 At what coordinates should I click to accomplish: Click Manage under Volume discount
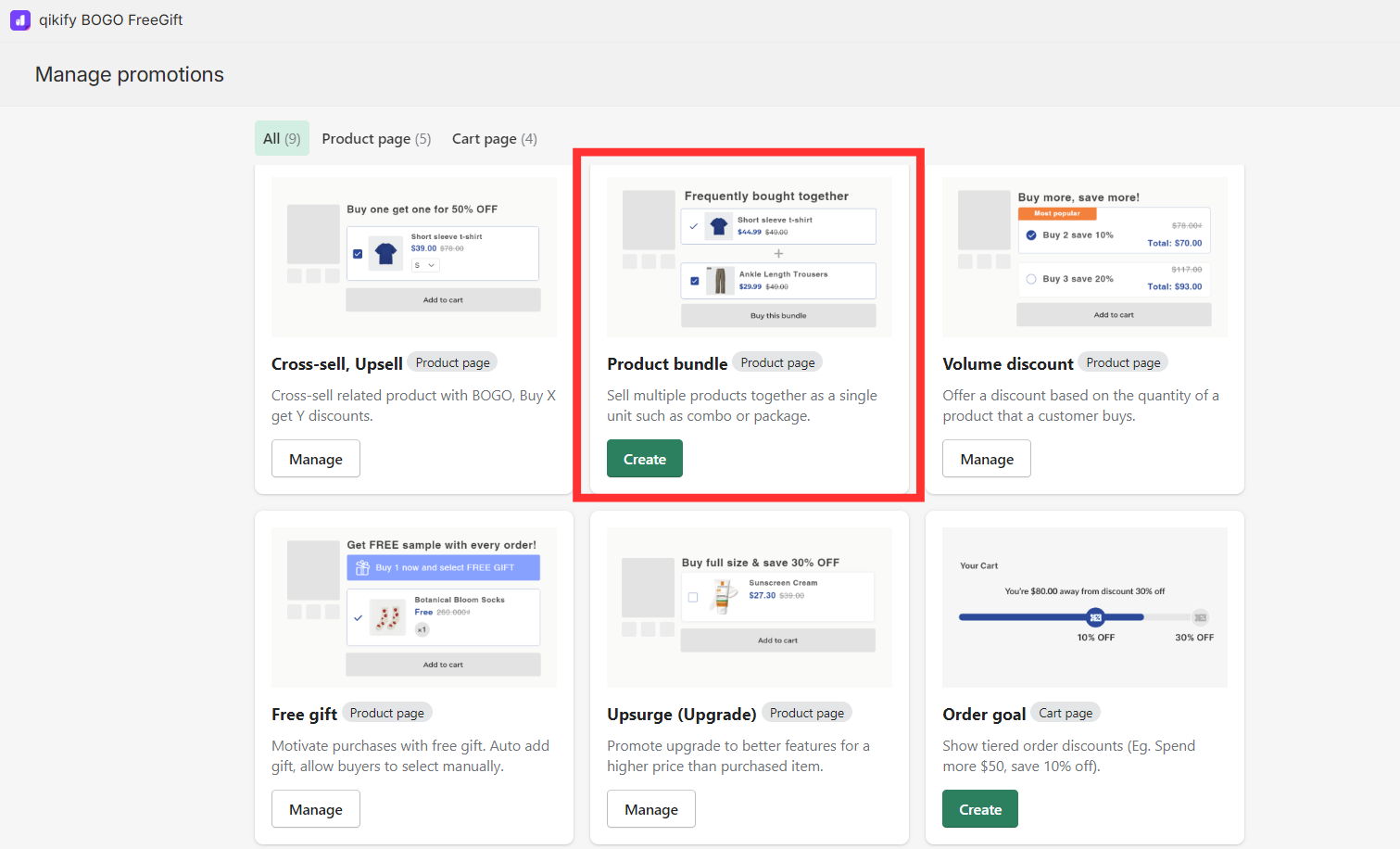tap(987, 459)
